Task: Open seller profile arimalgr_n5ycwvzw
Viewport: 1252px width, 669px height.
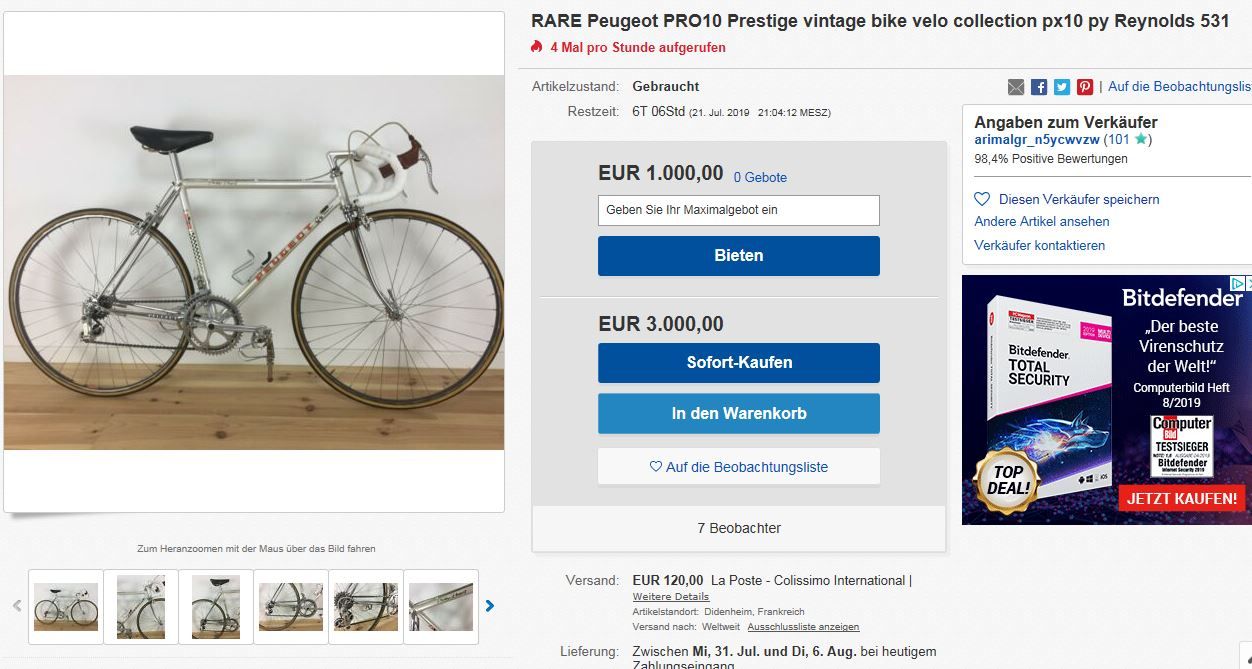Action: (x=1037, y=140)
